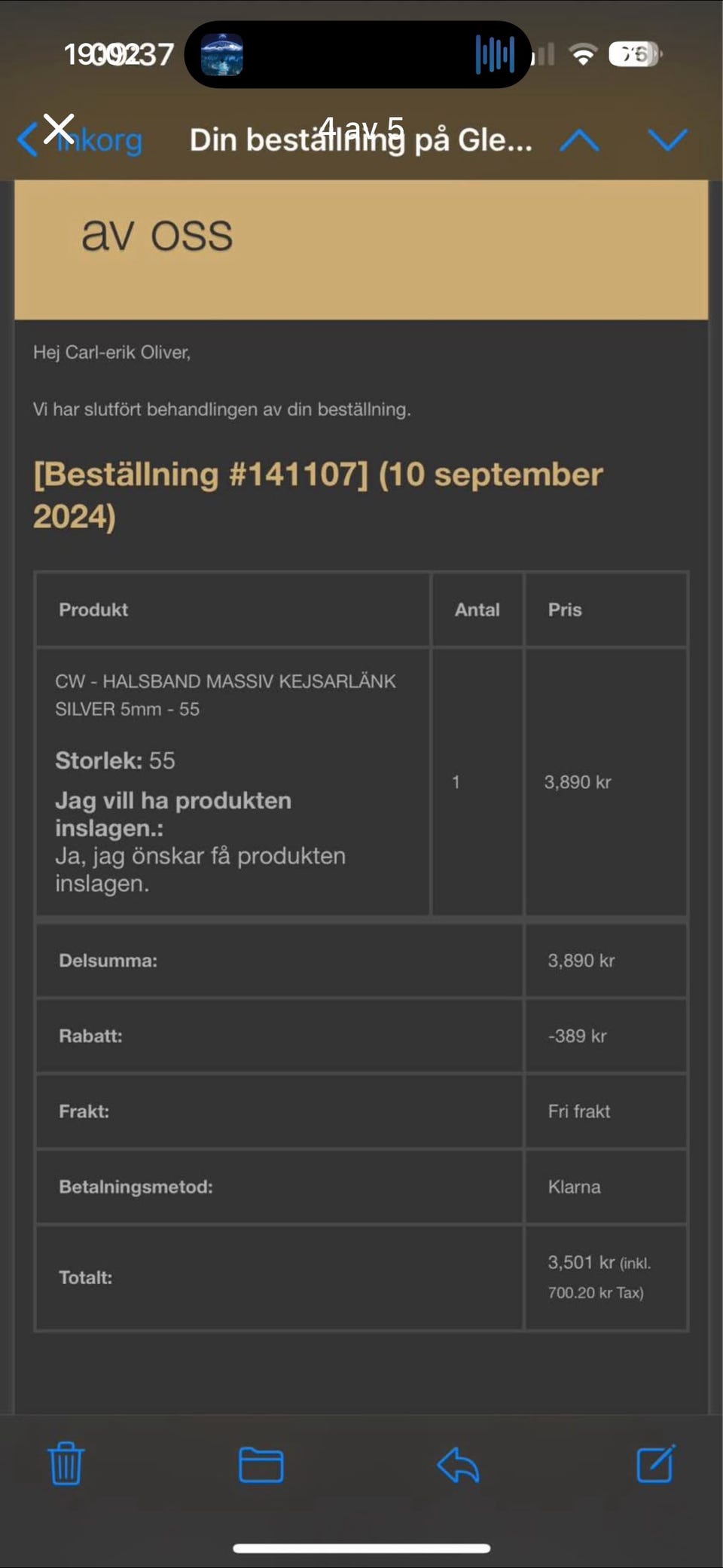The width and height of the screenshot is (723, 1568).
Task: Open the next message with the down chevron
Action: coord(667,139)
